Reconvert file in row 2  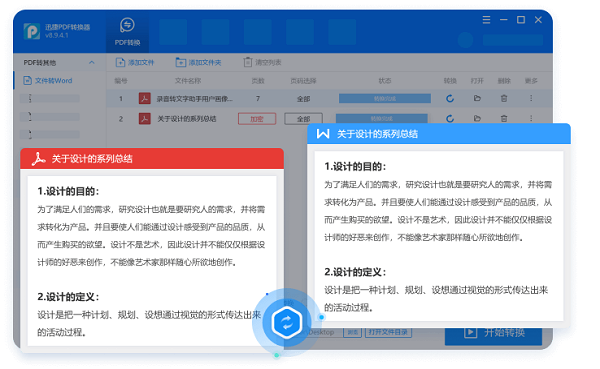coord(450,118)
